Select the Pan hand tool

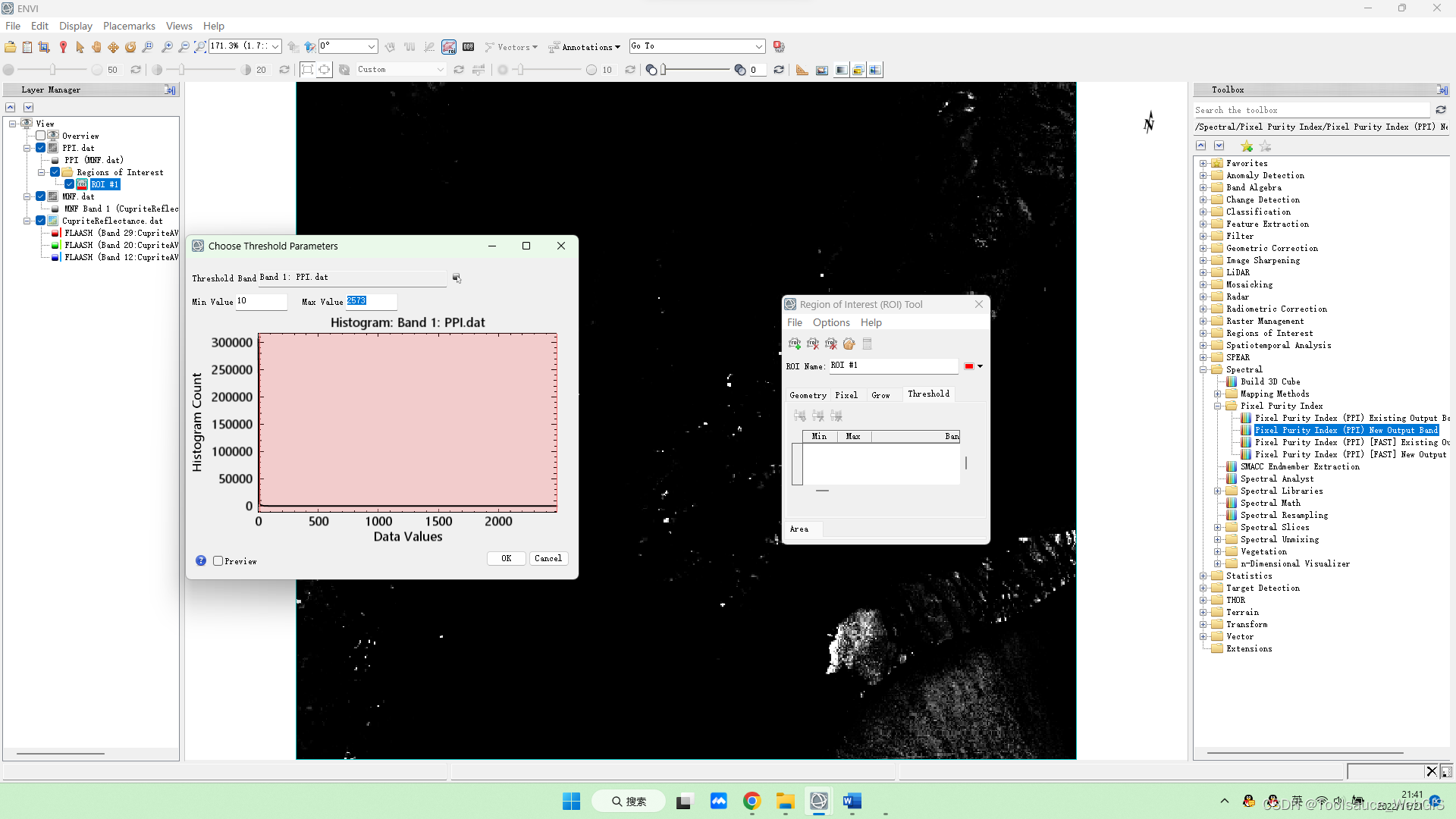point(96,47)
